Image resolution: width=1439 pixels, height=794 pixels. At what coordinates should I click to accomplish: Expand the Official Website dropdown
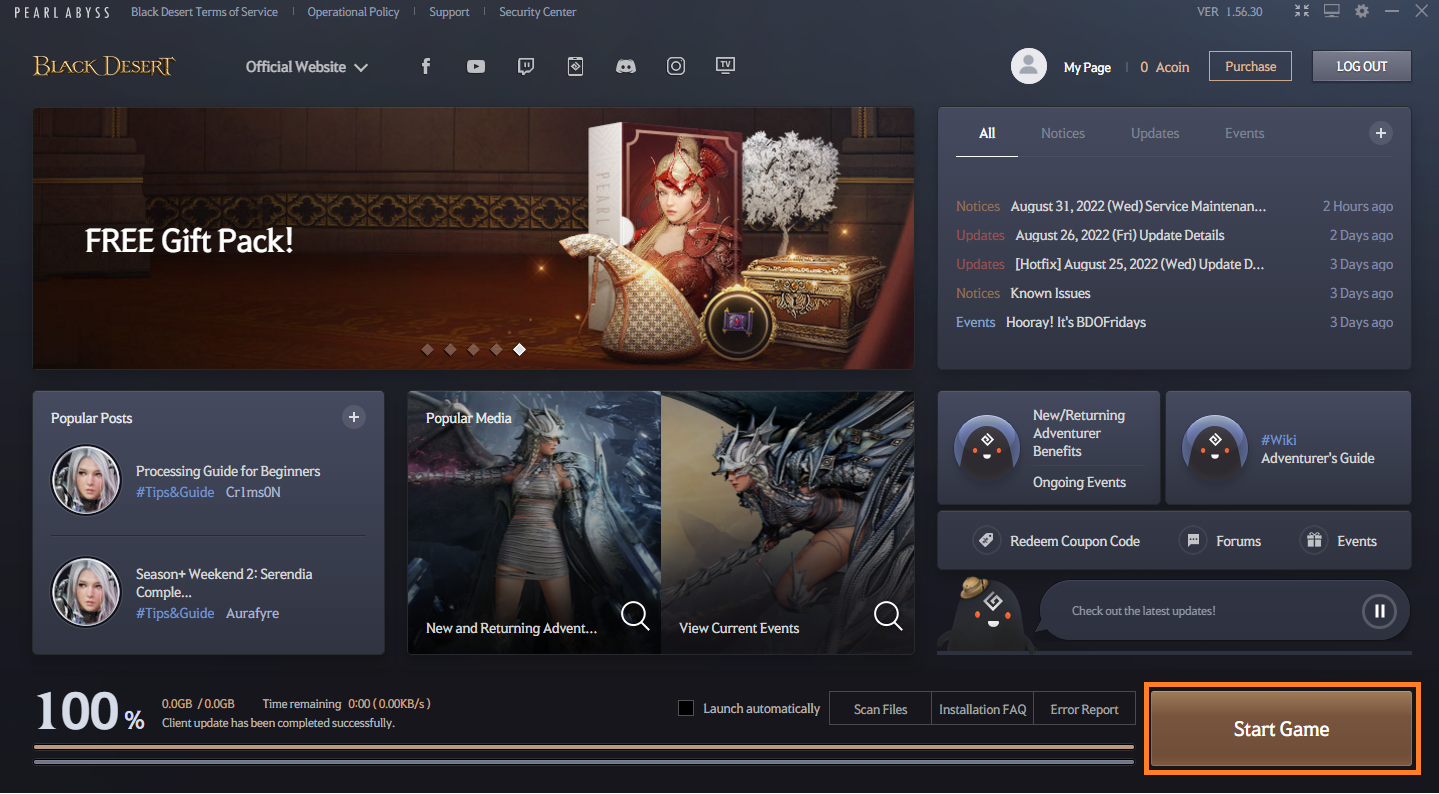click(x=307, y=67)
